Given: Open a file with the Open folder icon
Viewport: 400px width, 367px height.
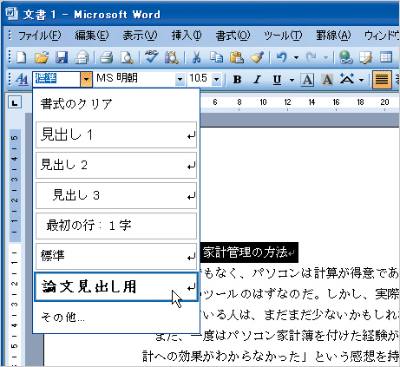Looking at the screenshot, I should (x=42, y=58).
